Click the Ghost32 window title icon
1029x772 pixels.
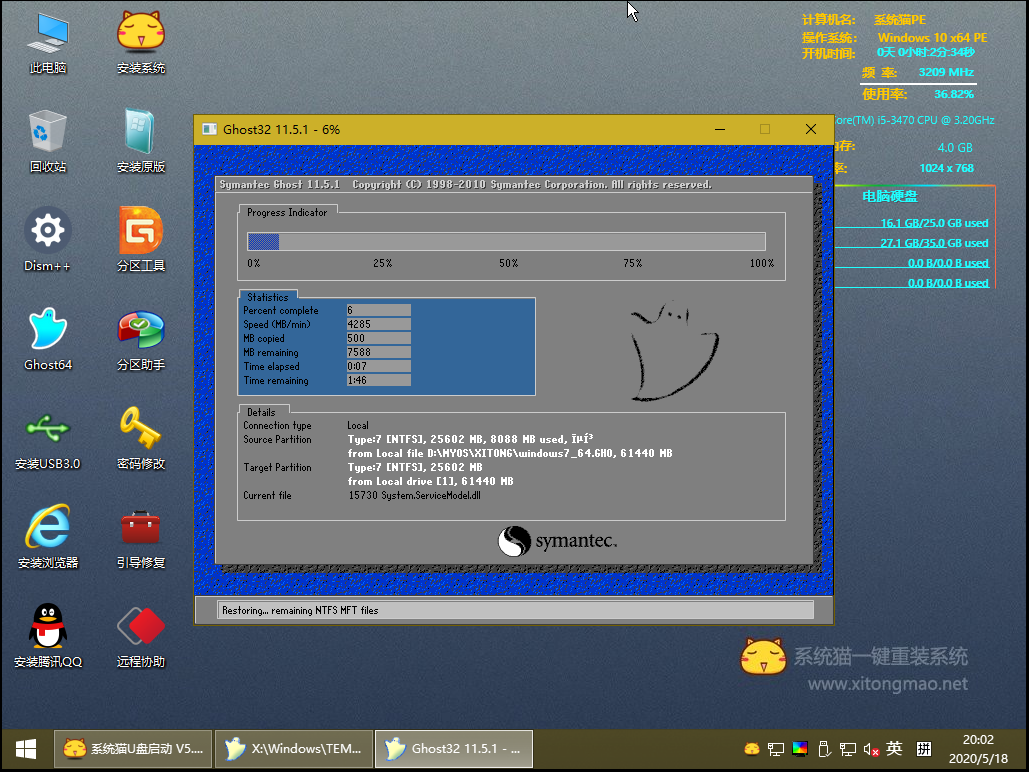point(209,129)
